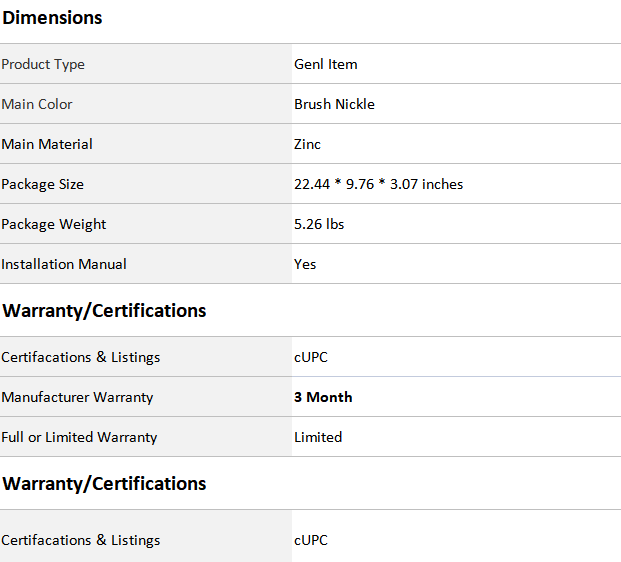This screenshot has height=562, width=621.
Task: Click the Brush Nickle value
Action: pyautogui.click(x=334, y=104)
